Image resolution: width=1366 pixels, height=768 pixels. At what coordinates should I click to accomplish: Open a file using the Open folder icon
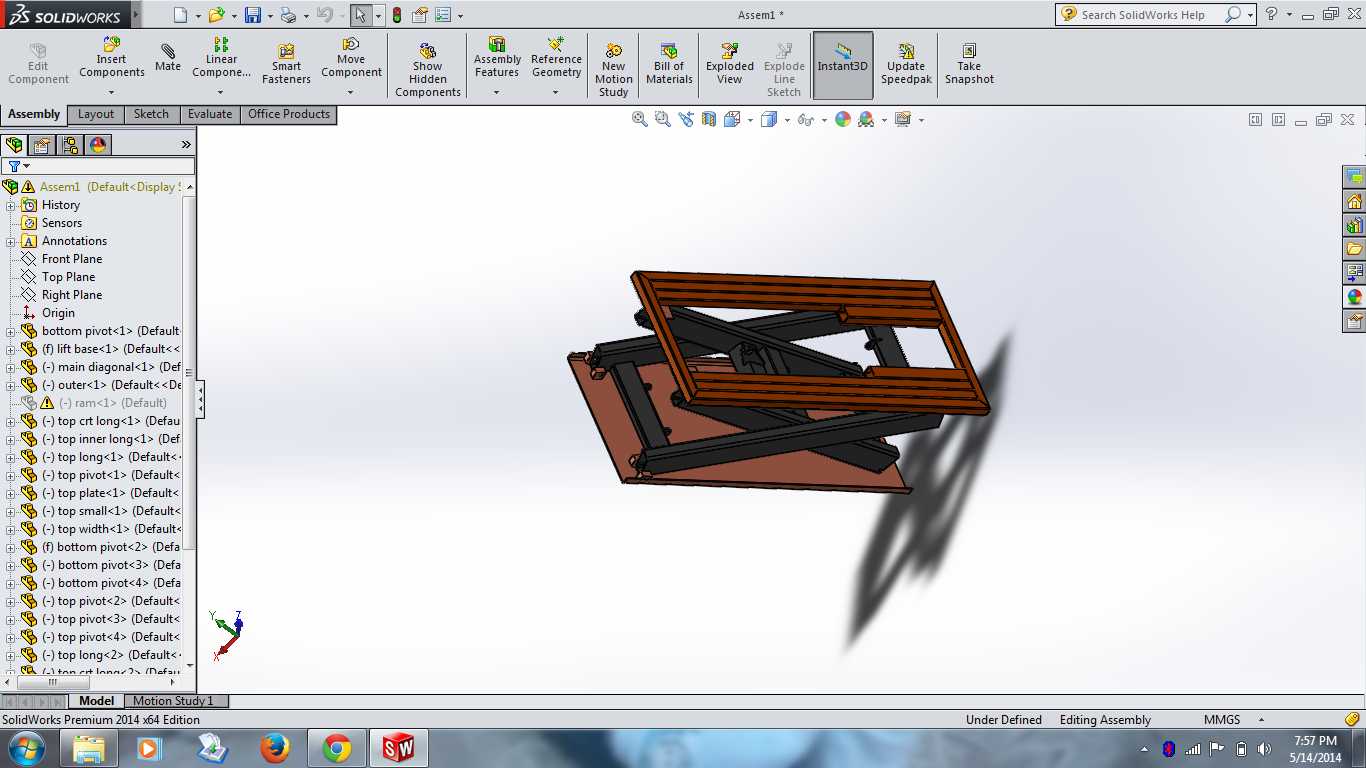click(216, 15)
